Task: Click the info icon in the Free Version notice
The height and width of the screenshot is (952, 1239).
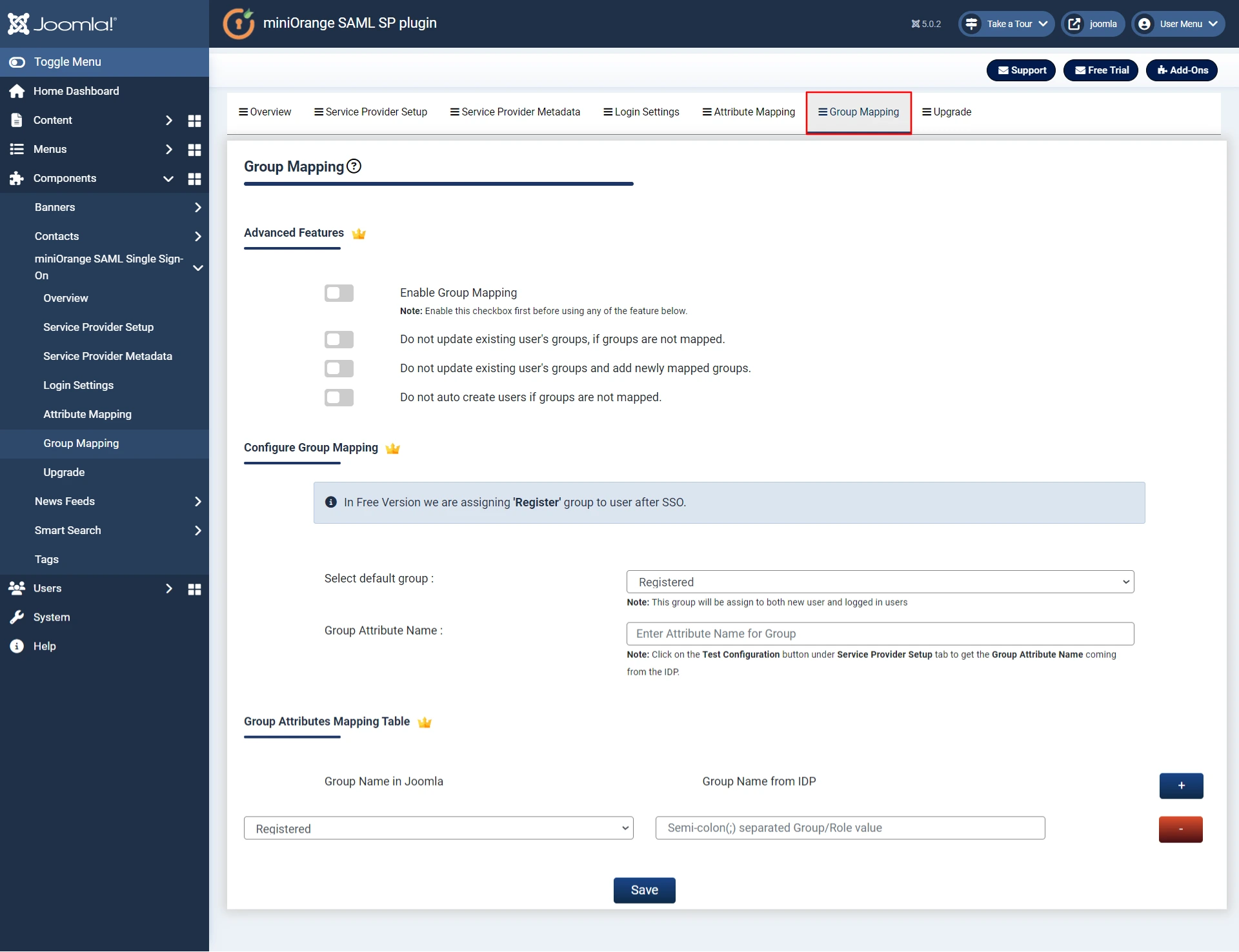Action: tap(331, 502)
